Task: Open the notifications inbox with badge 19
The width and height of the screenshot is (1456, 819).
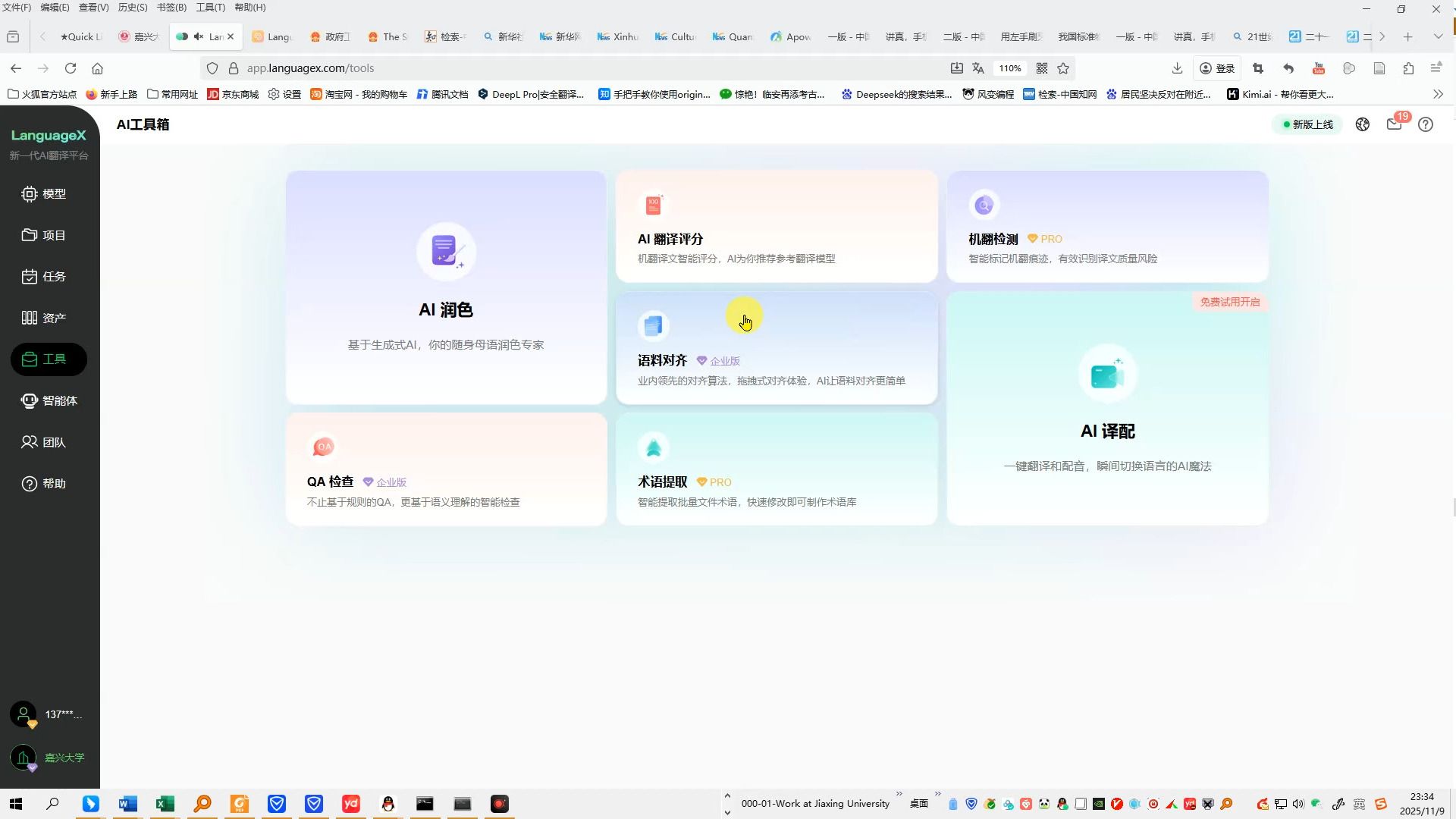Action: click(1394, 124)
